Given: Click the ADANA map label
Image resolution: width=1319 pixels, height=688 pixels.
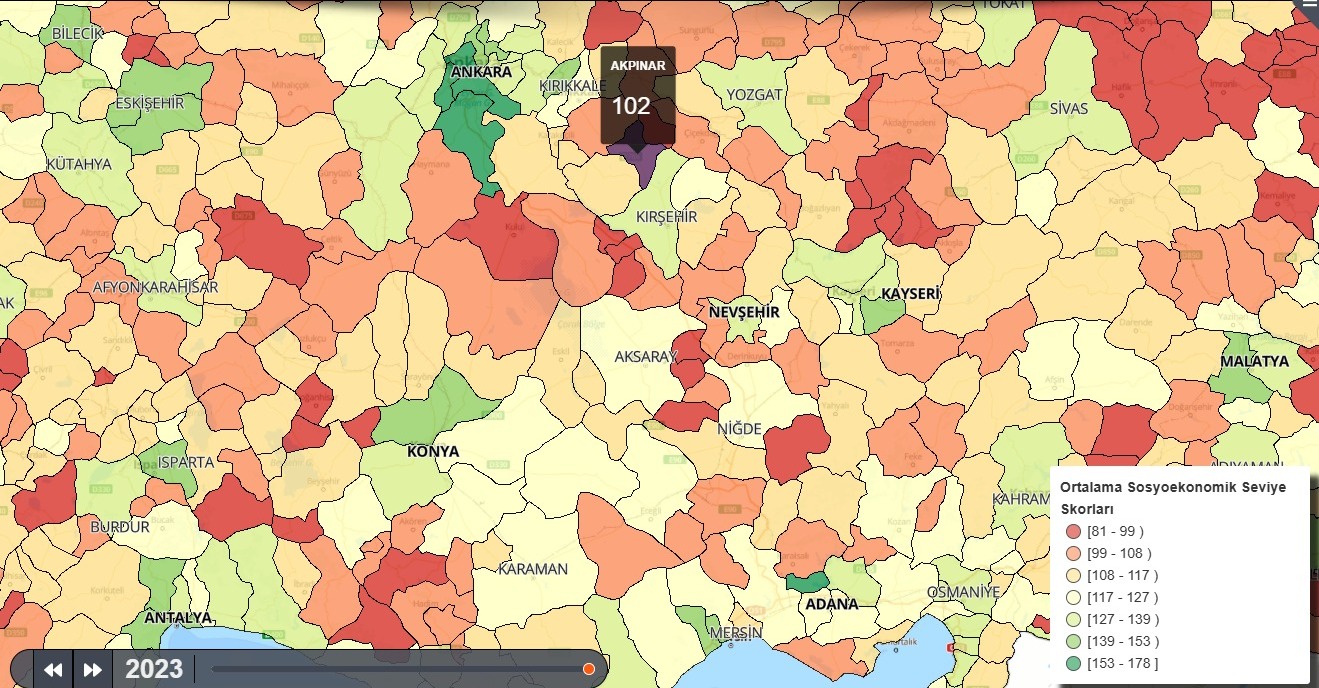Looking at the screenshot, I should click(x=832, y=604).
